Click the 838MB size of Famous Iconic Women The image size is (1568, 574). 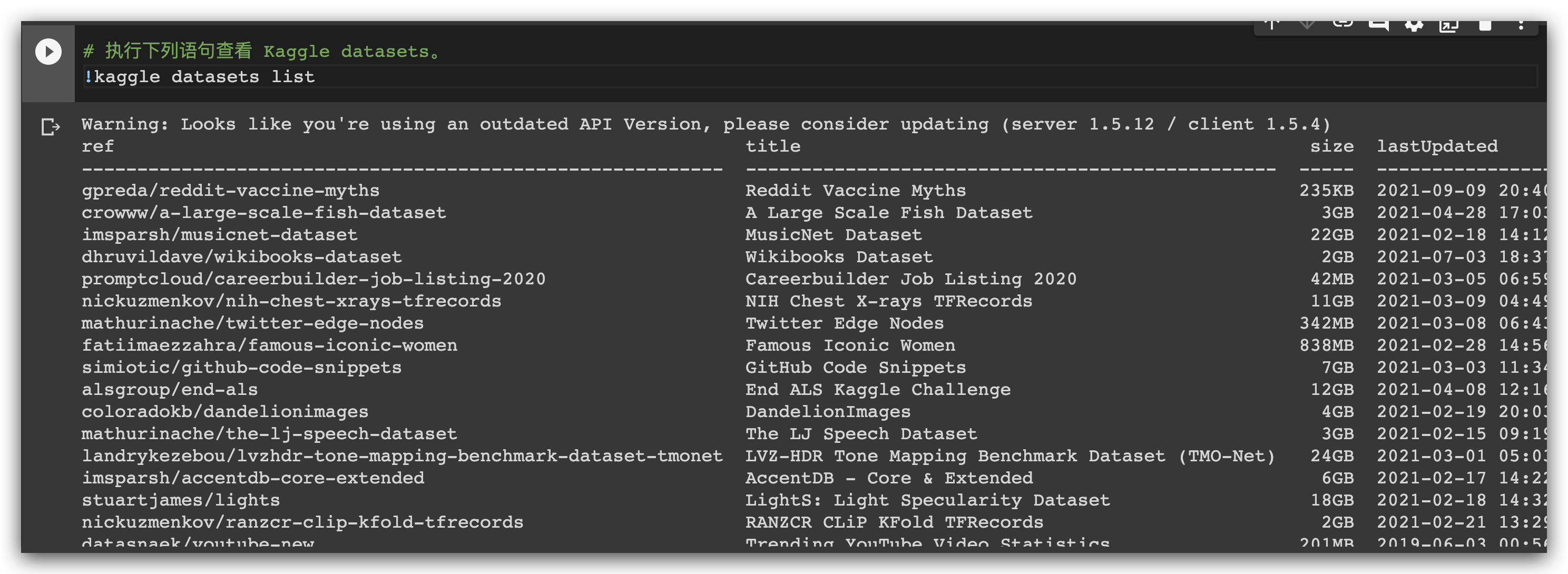(1326, 345)
